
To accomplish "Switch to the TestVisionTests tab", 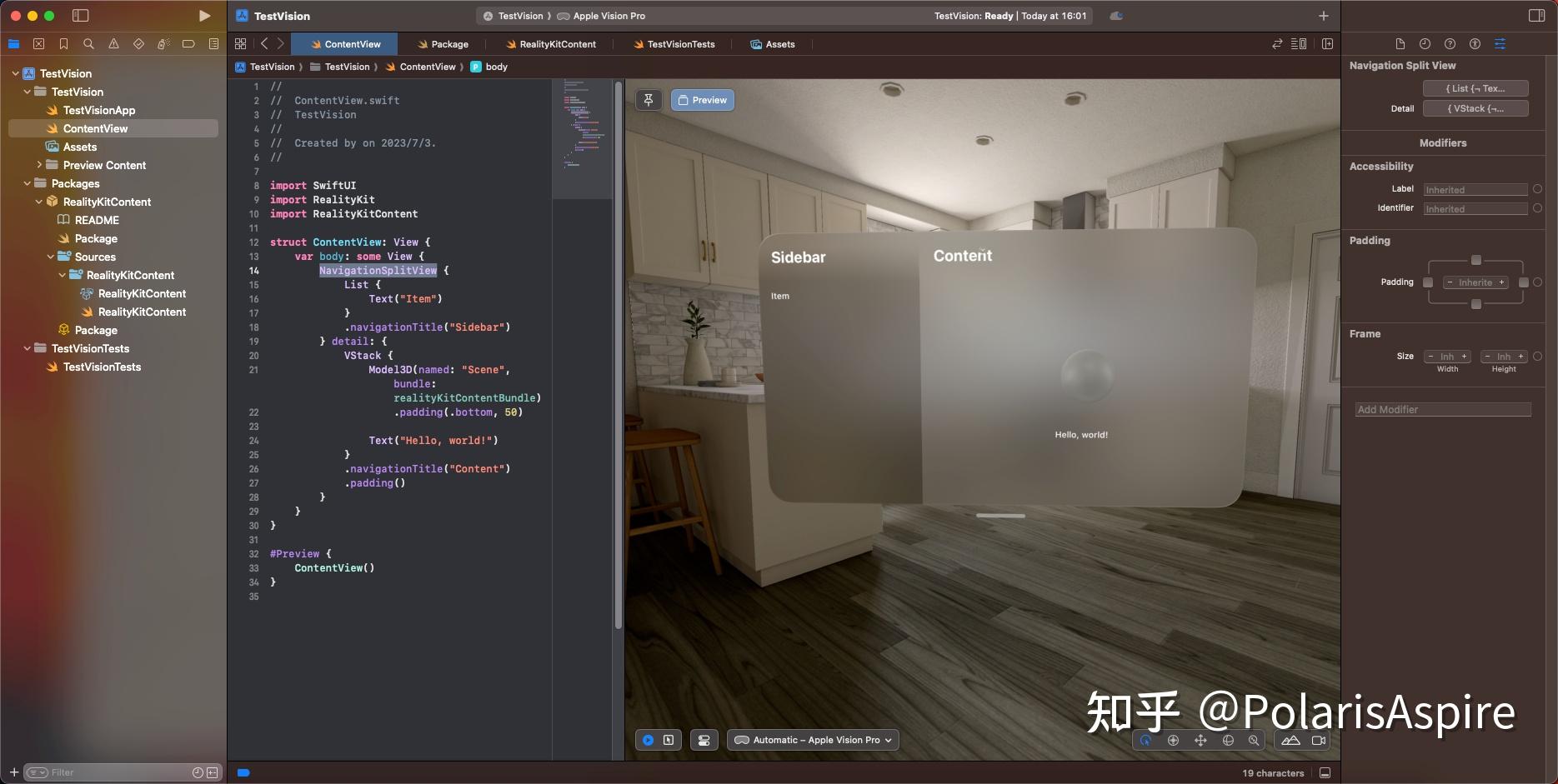I will tap(674, 44).
